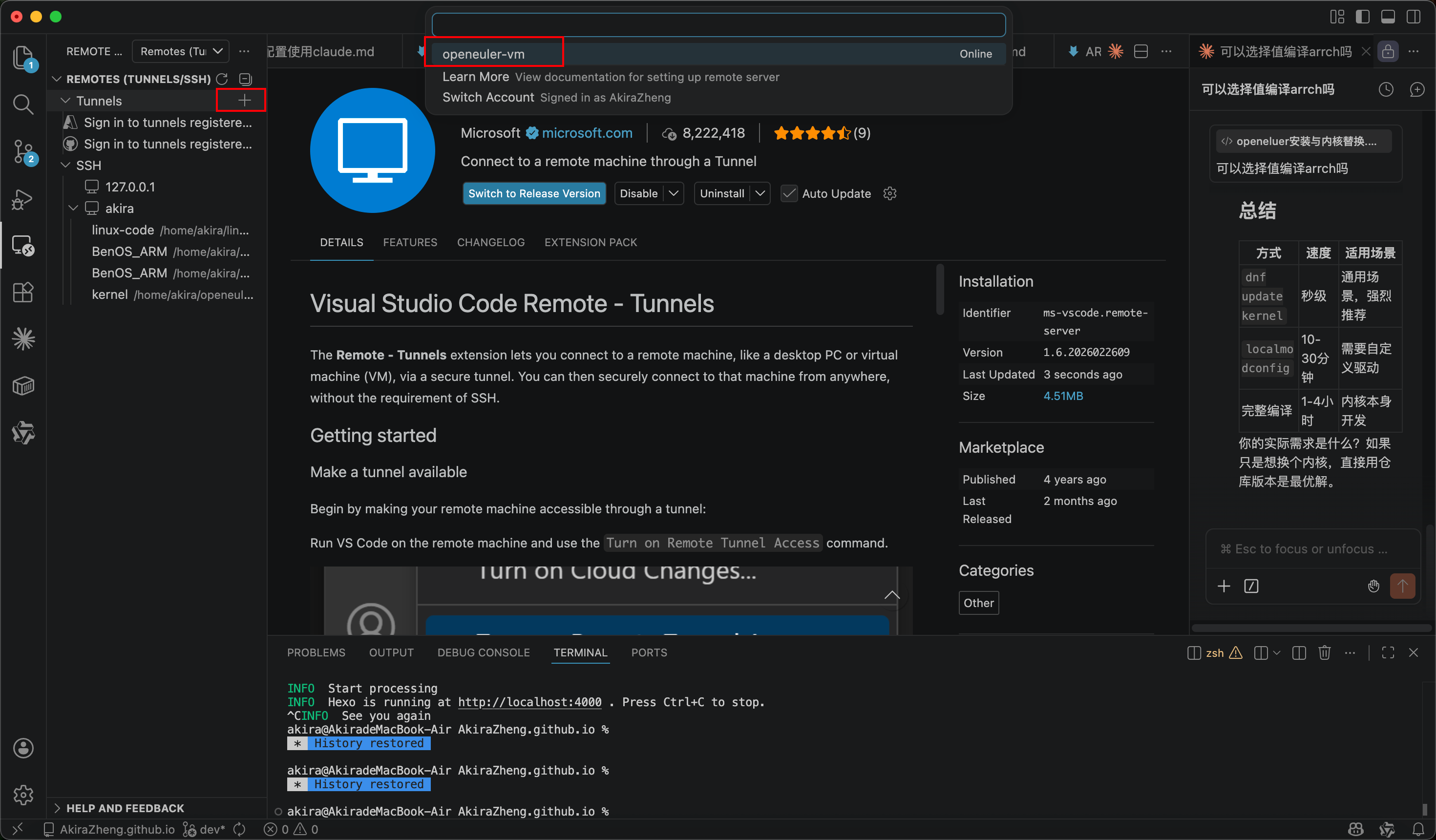Toggle the Auto Update checkbox
1436x840 pixels.
coord(789,194)
